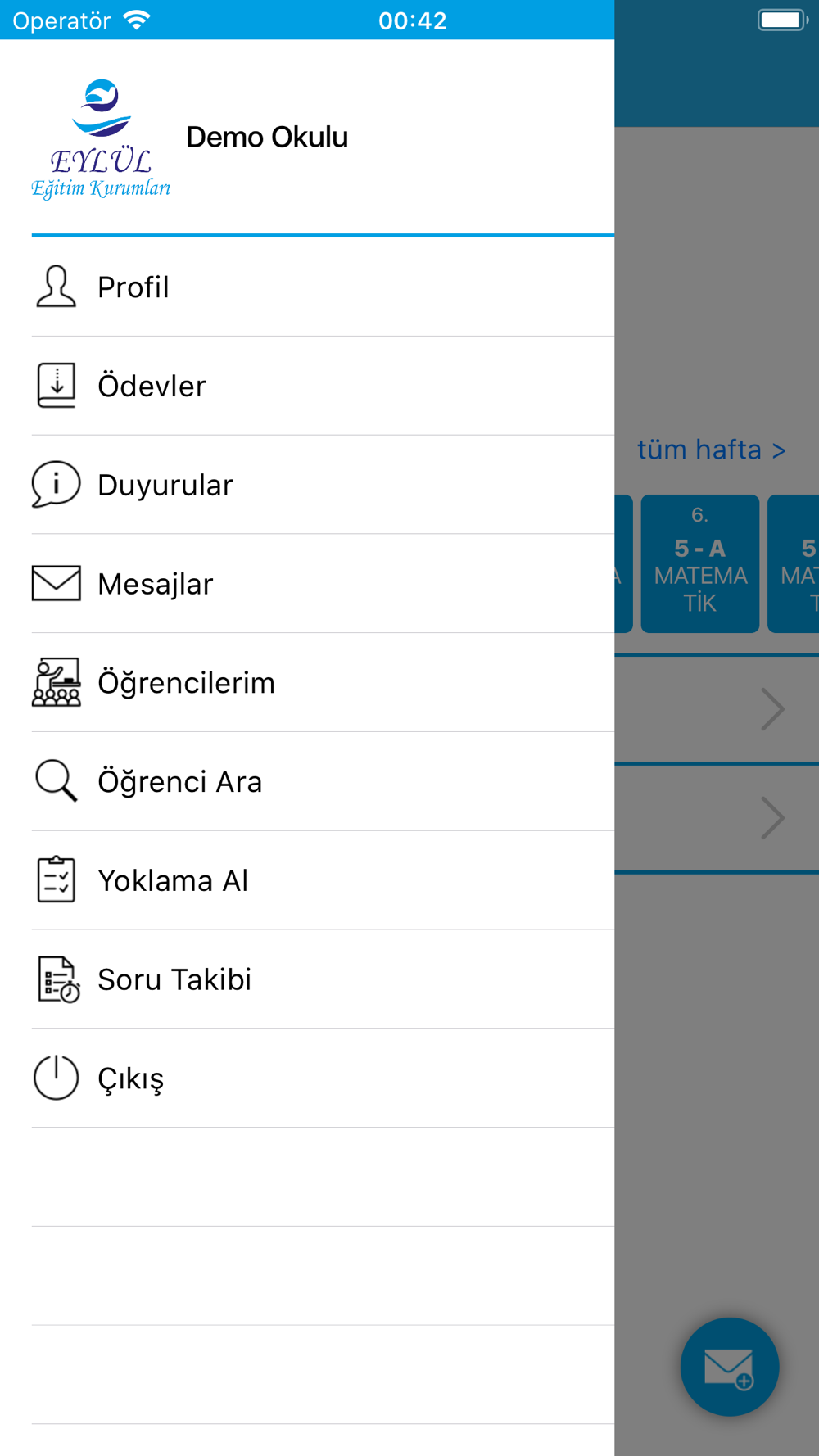This screenshot has height=1456, width=819.
Task: Select the Öğrenci Ara magnifier icon
Action: pyautogui.click(x=56, y=780)
